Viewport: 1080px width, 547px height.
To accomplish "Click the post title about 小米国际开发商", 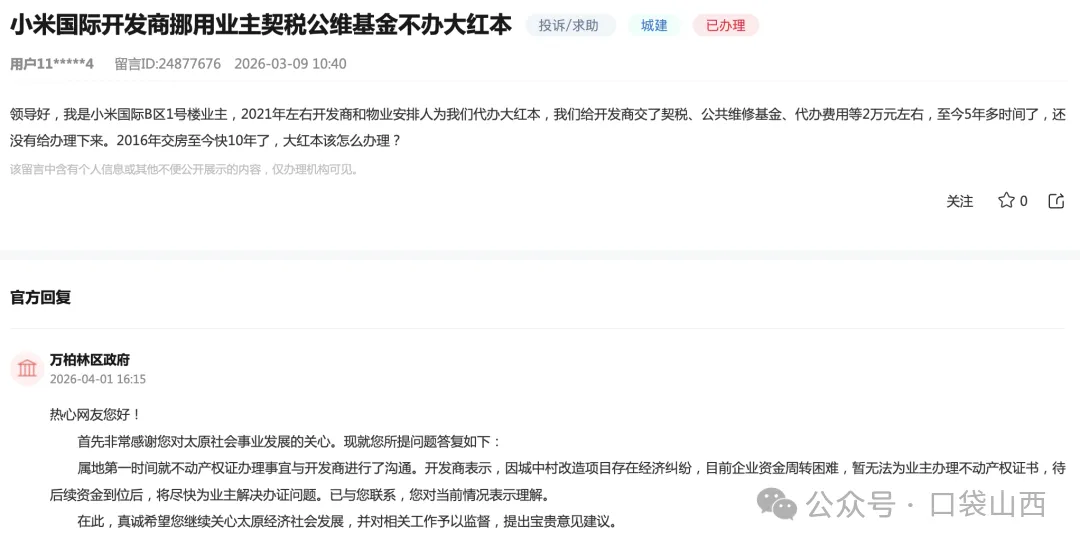I will tap(261, 25).
